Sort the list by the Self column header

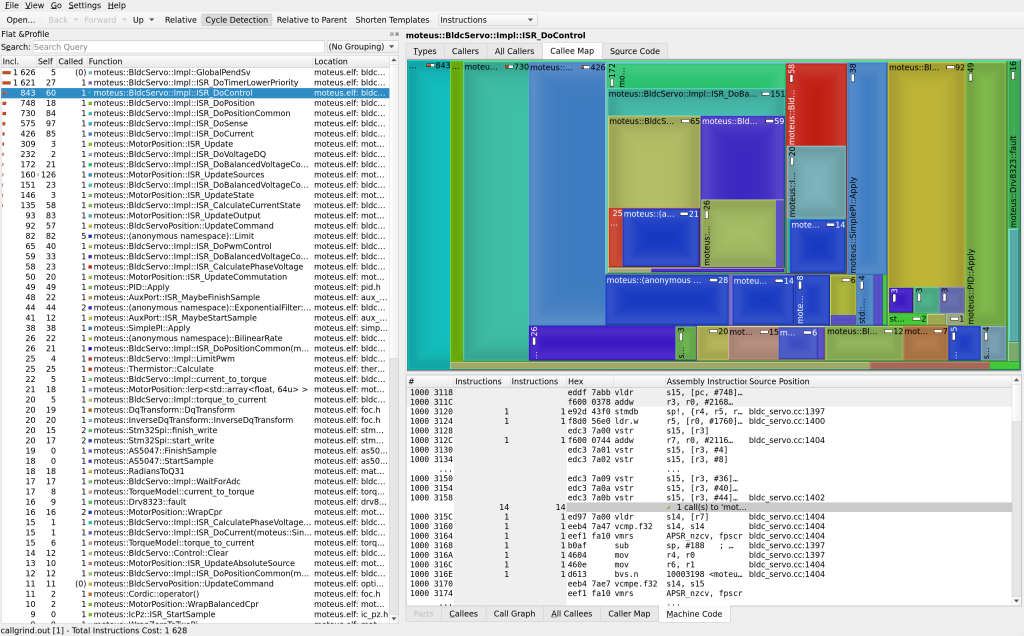click(x=44, y=61)
